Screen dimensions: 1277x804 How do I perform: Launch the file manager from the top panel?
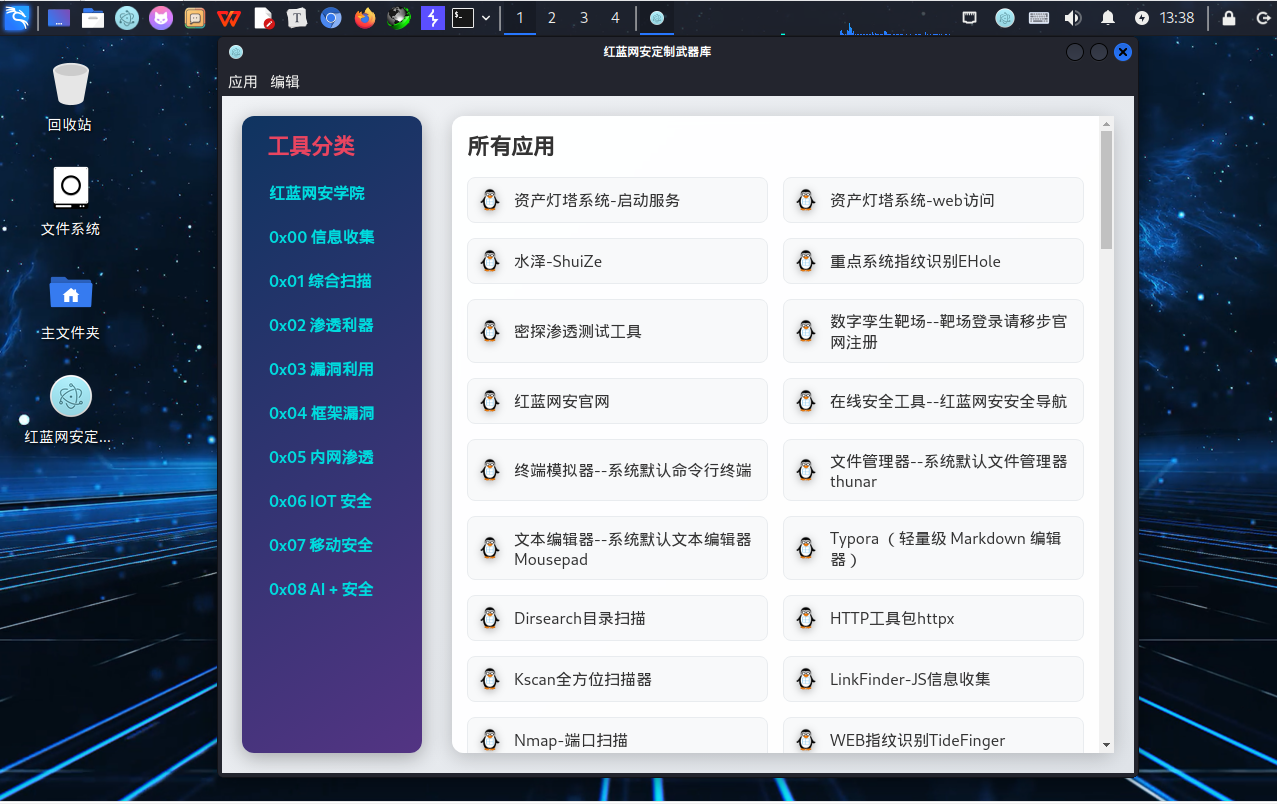(x=93, y=18)
